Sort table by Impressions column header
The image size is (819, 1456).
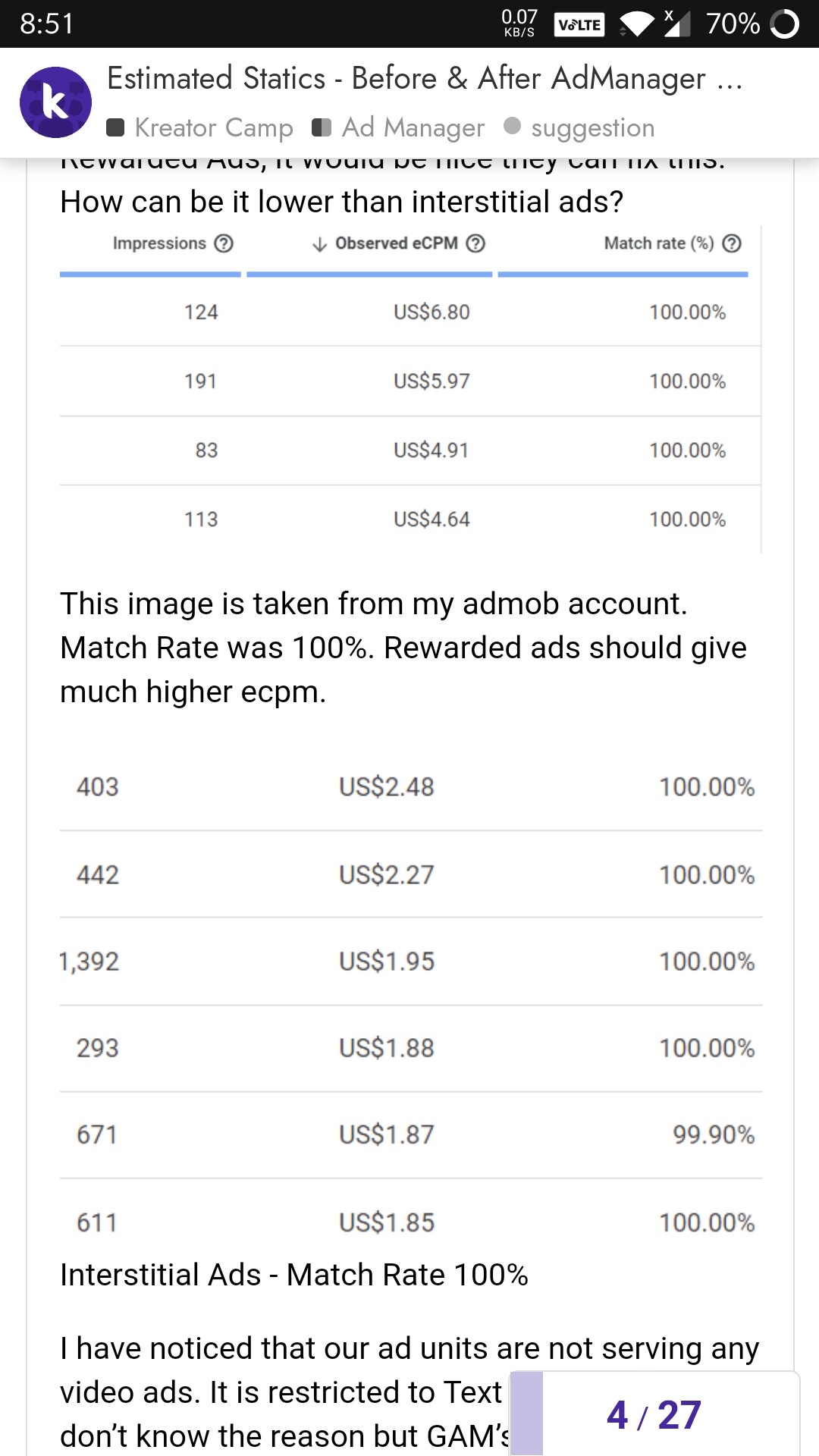159,243
